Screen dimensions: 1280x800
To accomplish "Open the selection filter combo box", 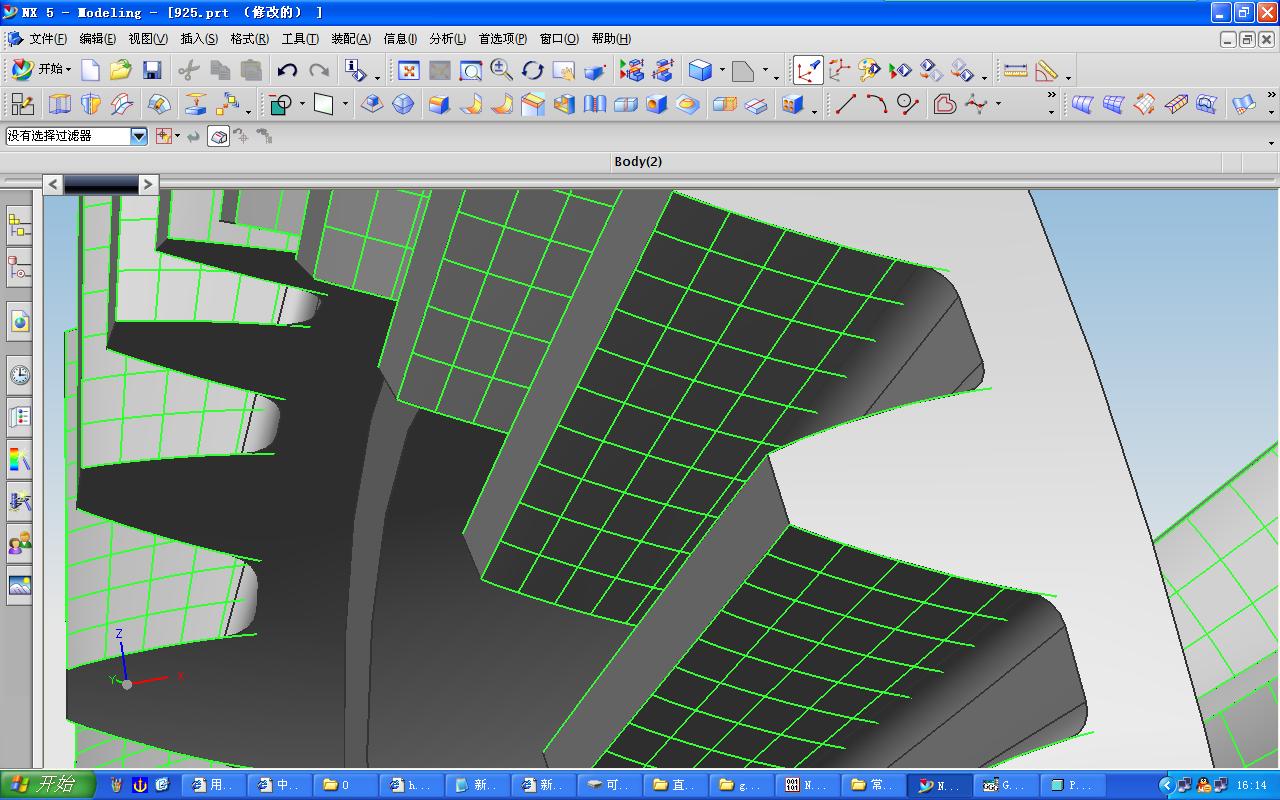I will pyautogui.click(x=77, y=136).
